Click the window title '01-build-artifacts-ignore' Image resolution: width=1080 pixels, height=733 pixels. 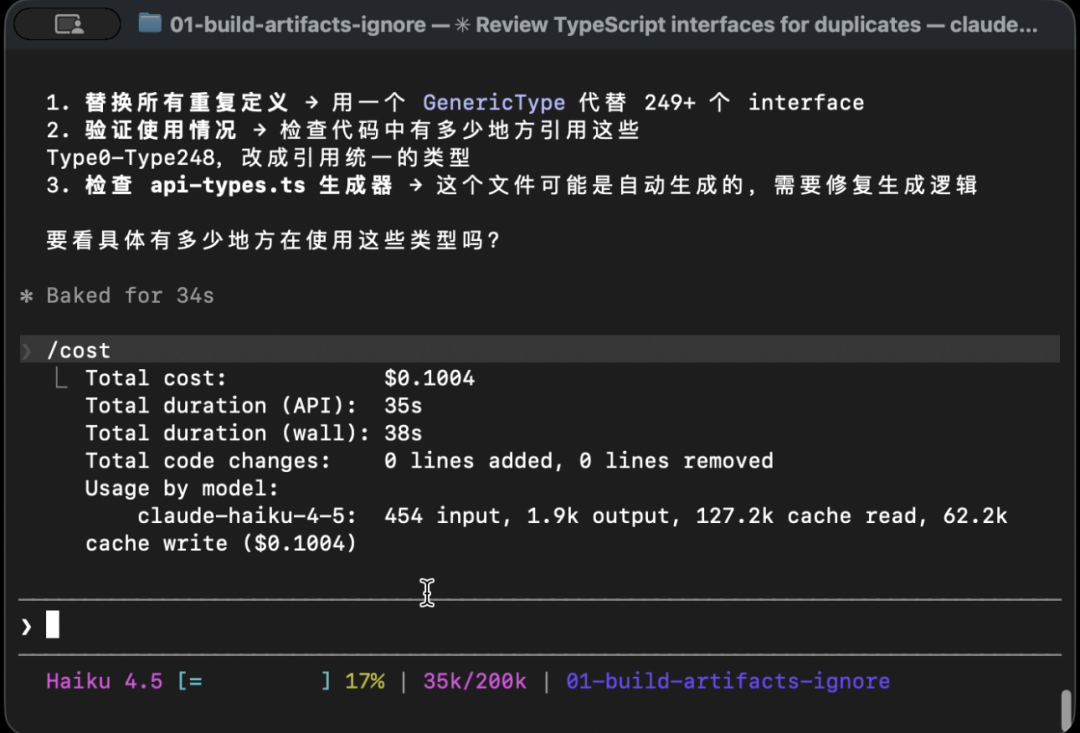pyautogui.click(x=298, y=25)
